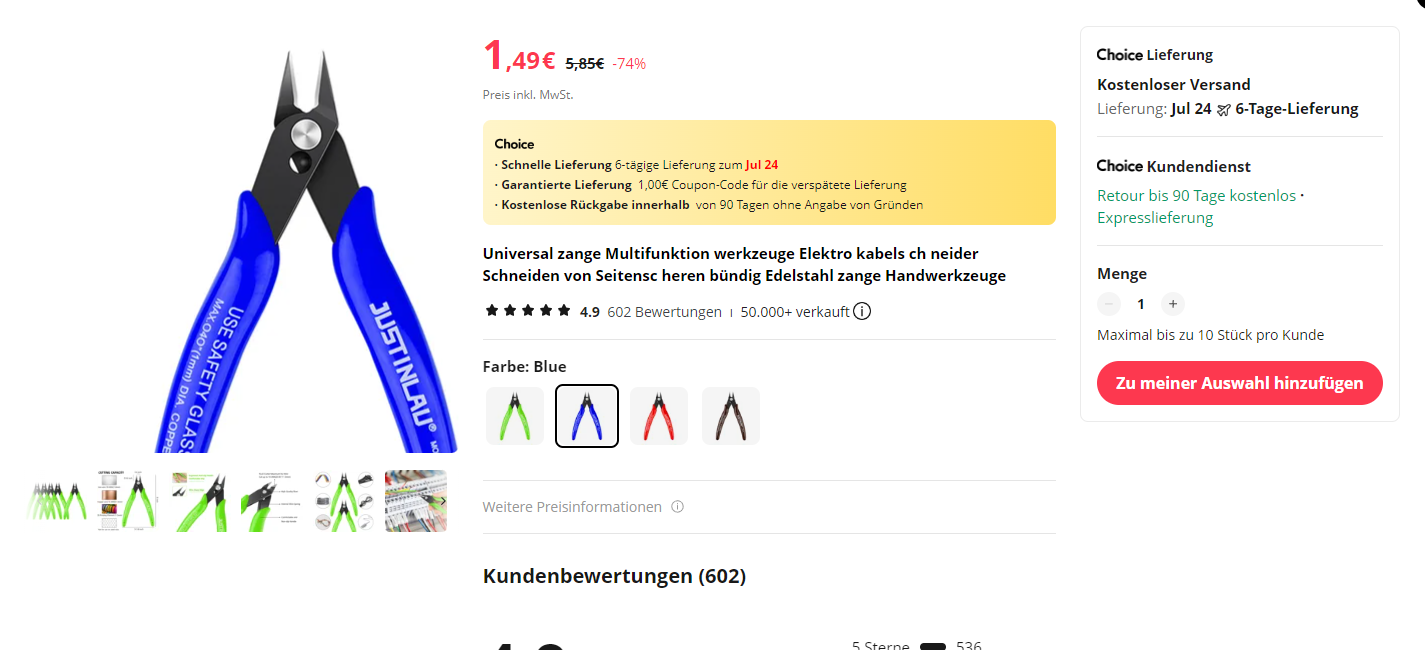Click info icon beside Weitere Preisinformationen
Viewport: 1425px width, 671px height.
click(678, 507)
